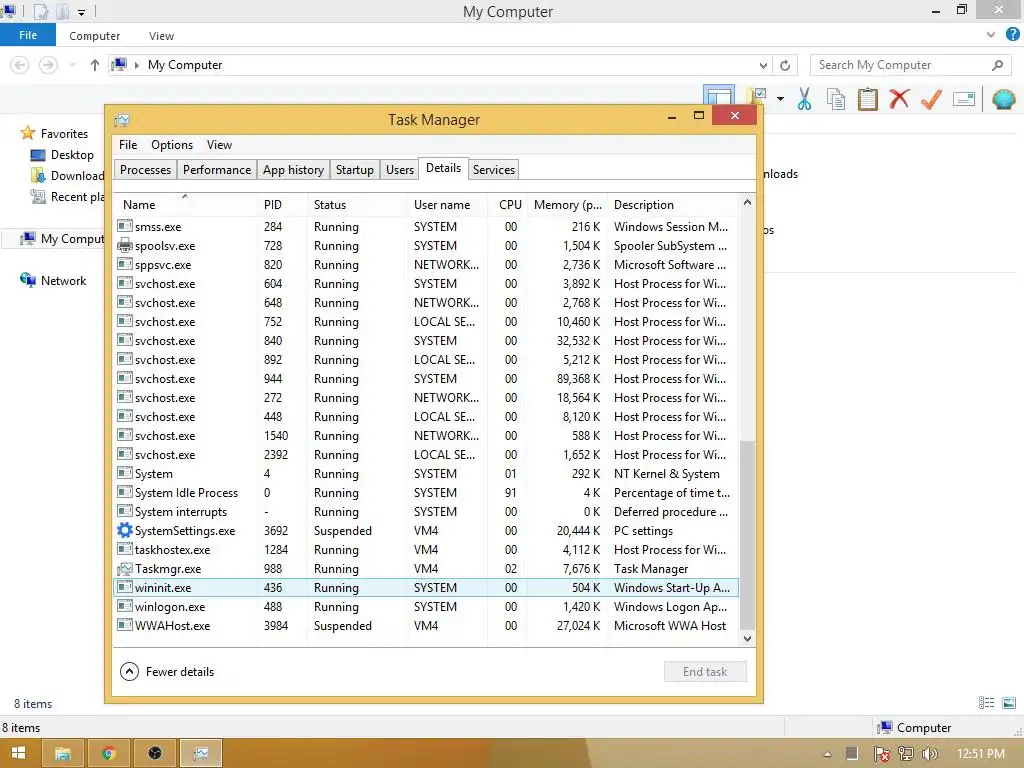The height and width of the screenshot is (768, 1024).
Task: Open the Windows Start button on taskbar
Action: pos(18,753)
